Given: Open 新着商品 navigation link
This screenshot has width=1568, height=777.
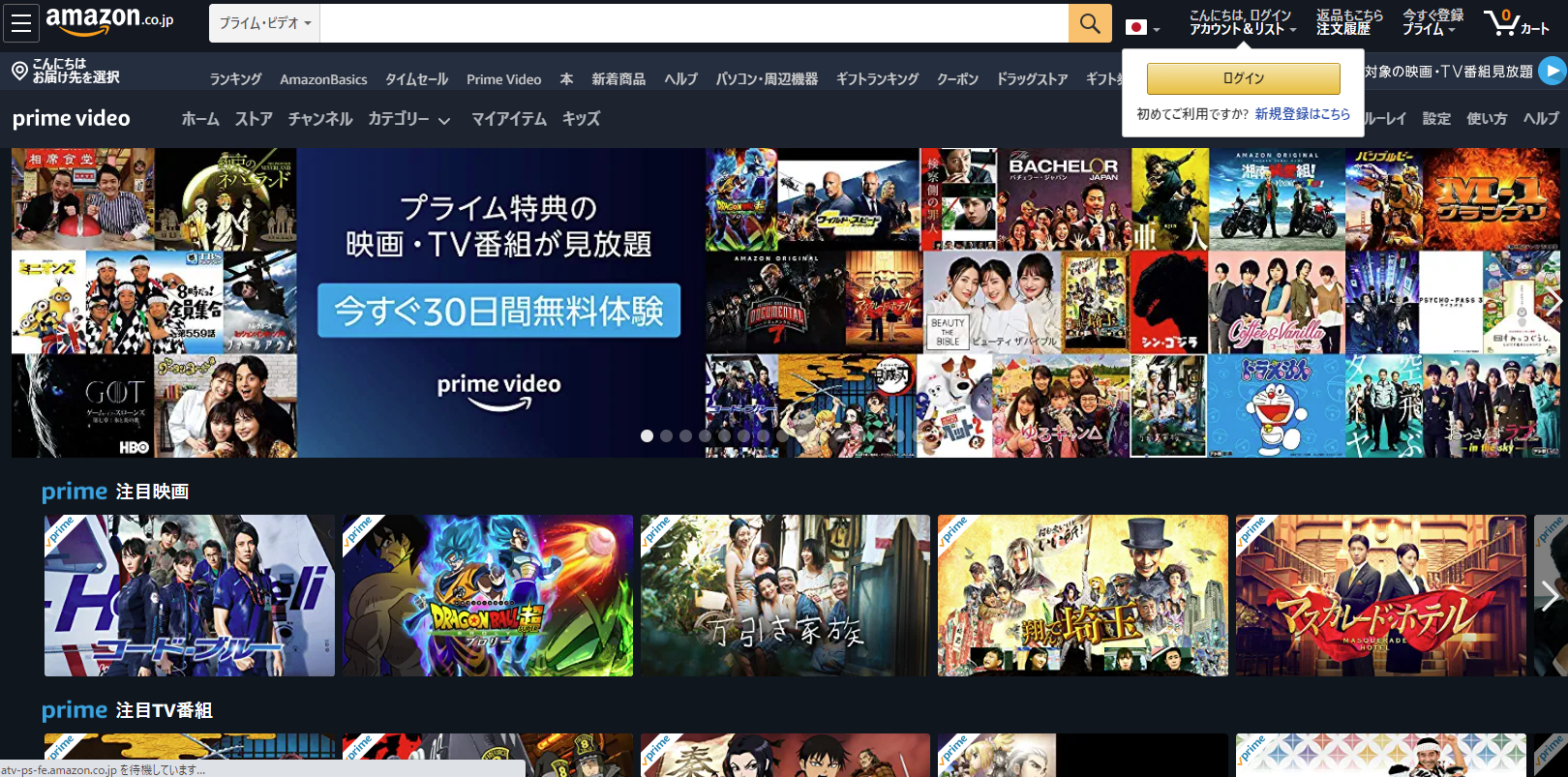Looking at the screenshot, I should (618, 79).
